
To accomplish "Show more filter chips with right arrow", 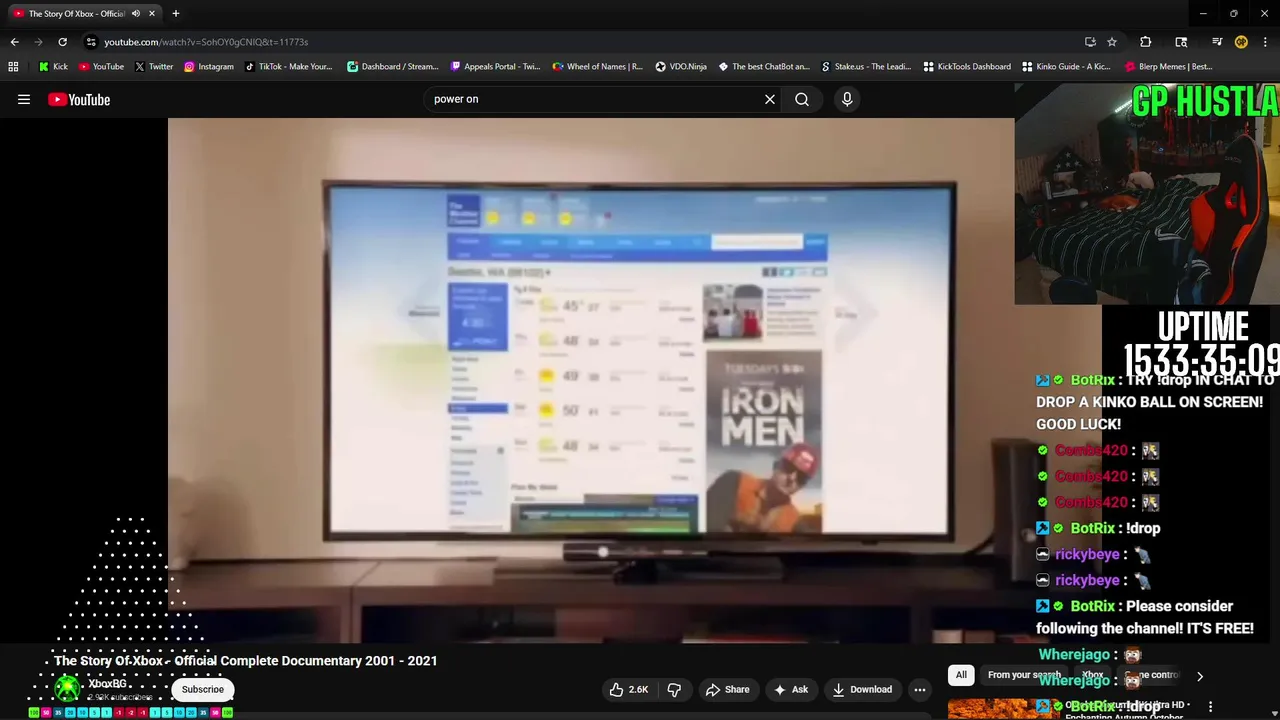I will tap(1200, 676).
